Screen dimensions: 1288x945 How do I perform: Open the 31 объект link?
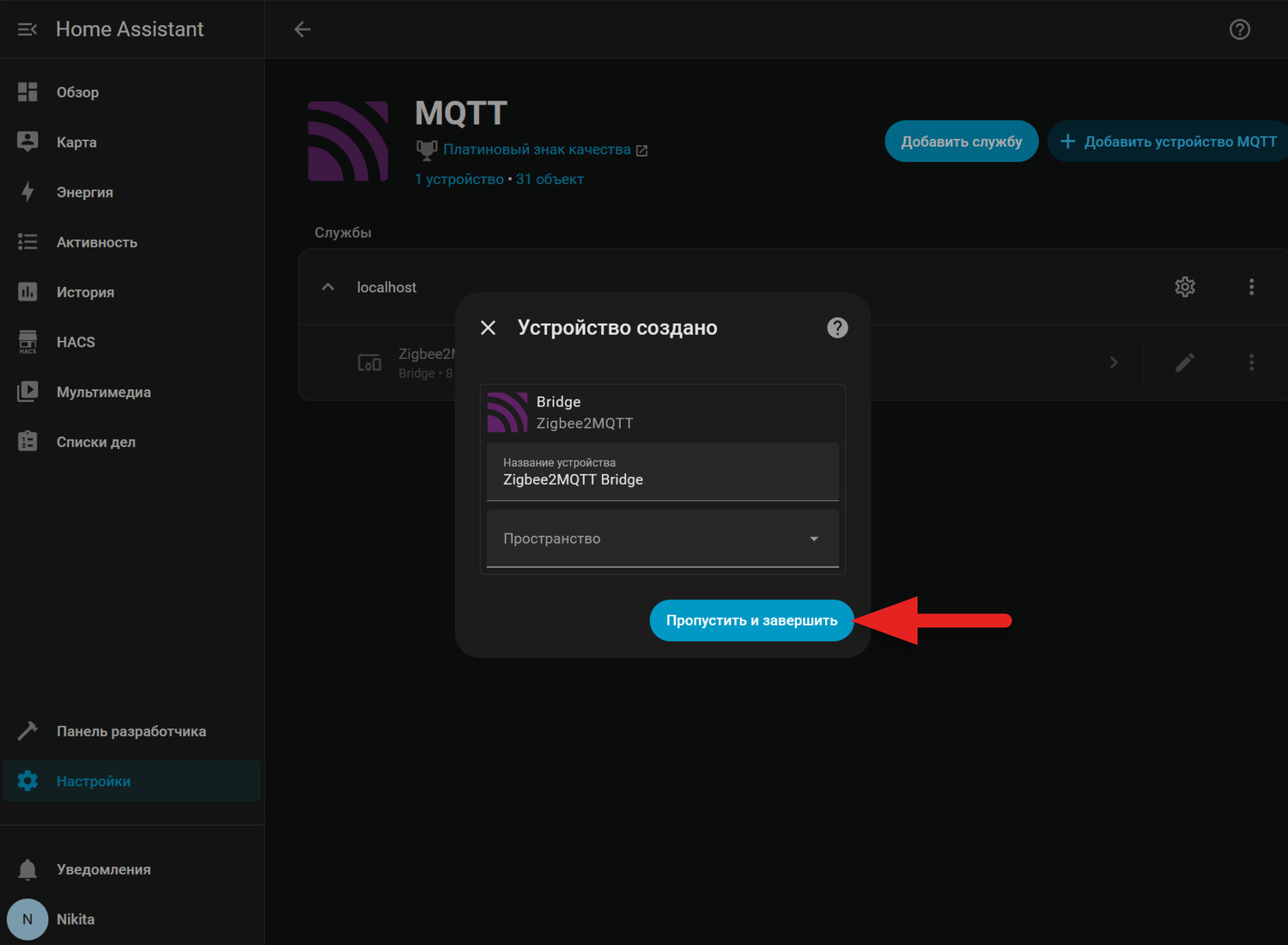coord(550,179)
